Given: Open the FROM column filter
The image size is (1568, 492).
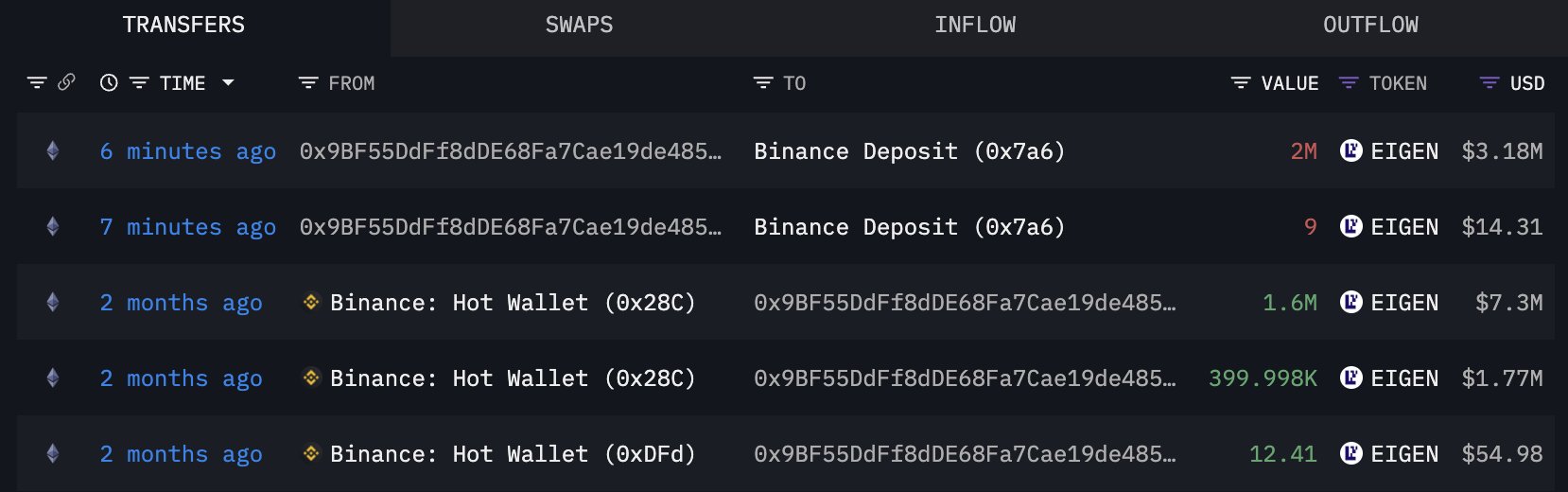Looking at the screenshot, I should point(307,83).
